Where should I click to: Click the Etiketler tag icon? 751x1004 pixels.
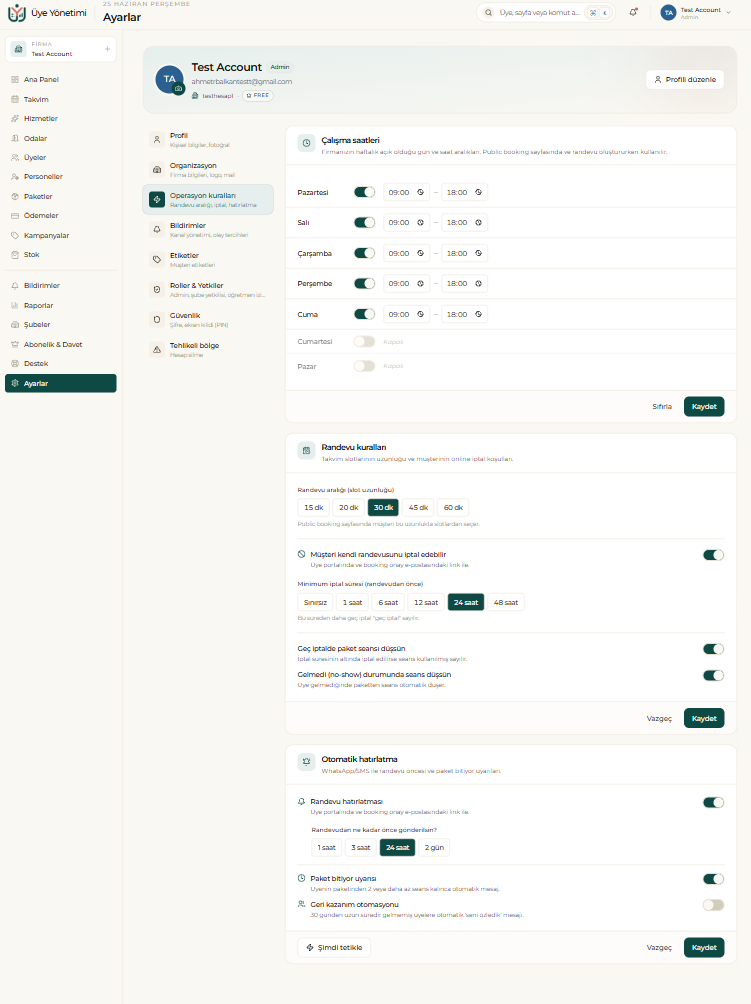157,259
